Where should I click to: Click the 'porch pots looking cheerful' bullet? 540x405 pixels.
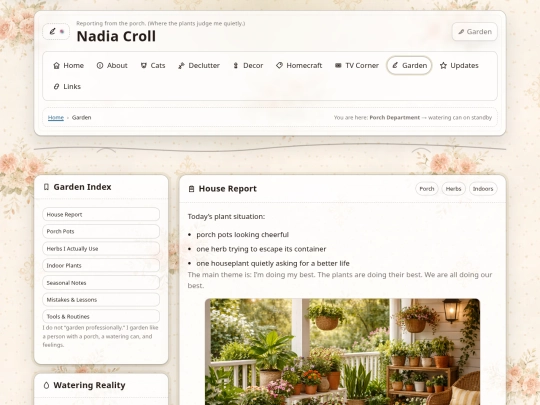(x=242, y=235)
